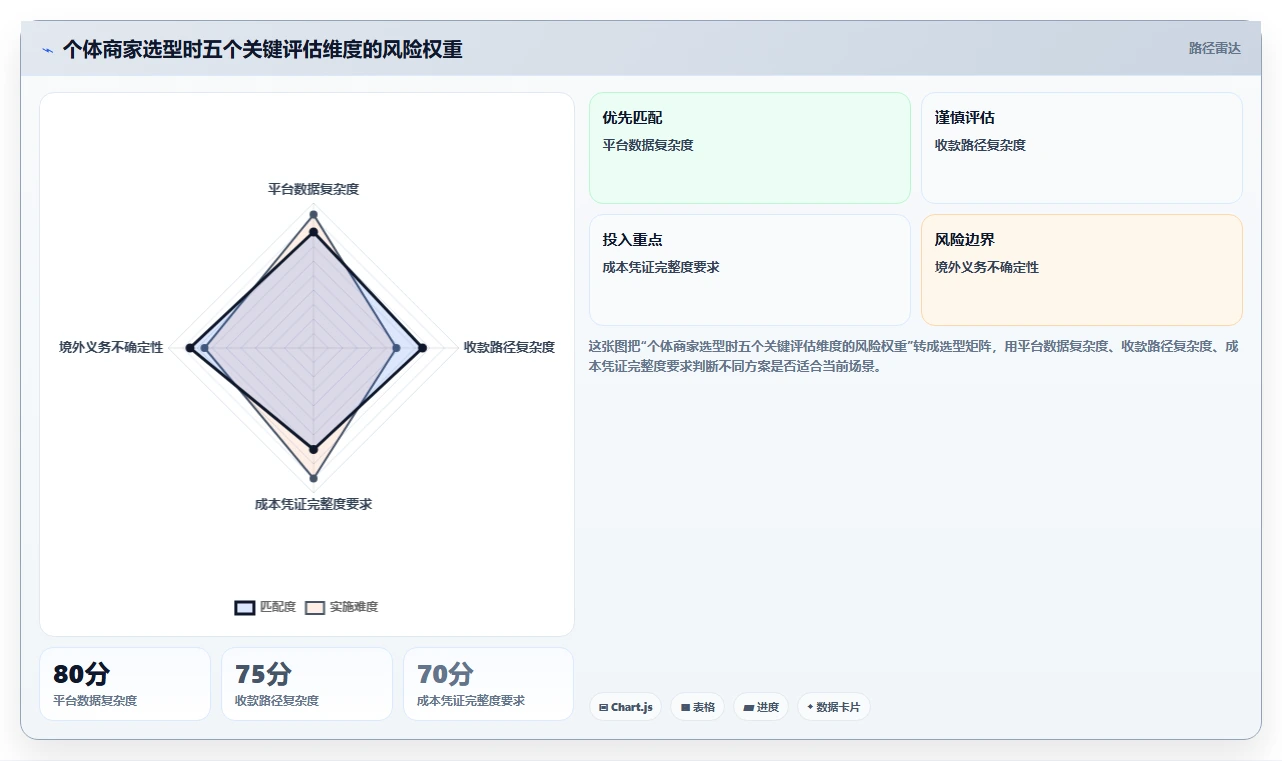The height and width of the screenshot is (761, 1282).
Task: Click the 匹配度 blue legend swatch
Action: coord(245,607)
